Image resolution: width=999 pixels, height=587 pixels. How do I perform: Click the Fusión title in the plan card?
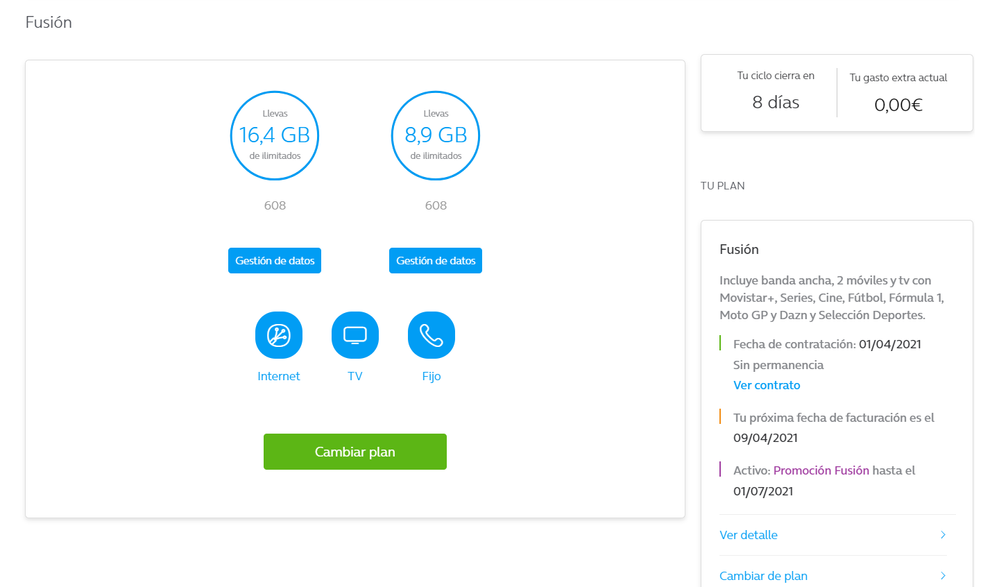pos(739,249)
